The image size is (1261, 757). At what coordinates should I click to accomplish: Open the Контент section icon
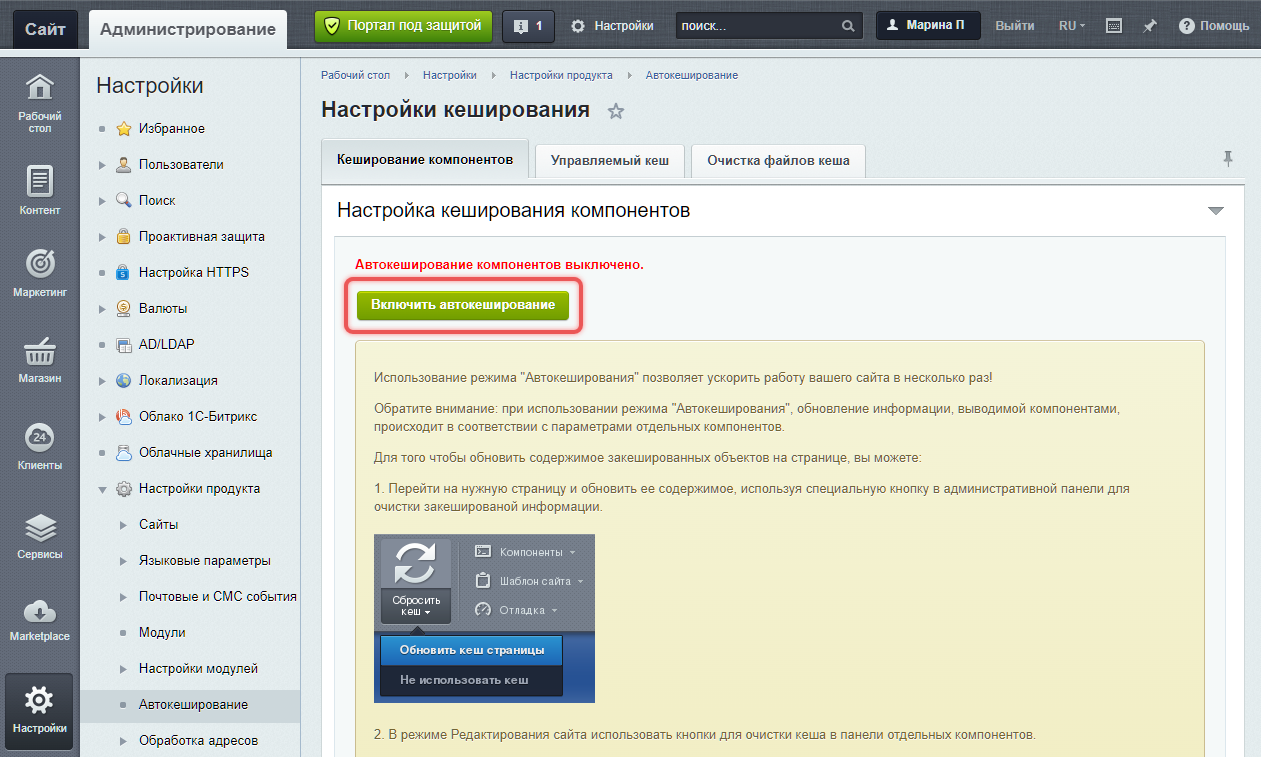point(39,190)
